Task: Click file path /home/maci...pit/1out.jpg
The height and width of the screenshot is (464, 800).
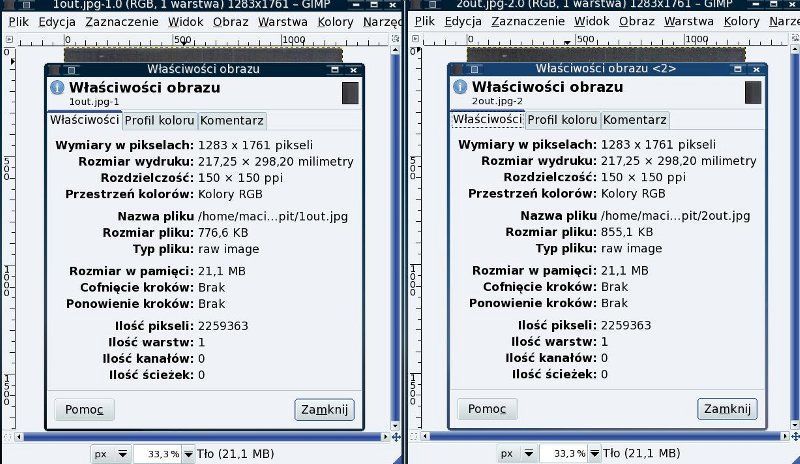Action: (x=273, y=216)
